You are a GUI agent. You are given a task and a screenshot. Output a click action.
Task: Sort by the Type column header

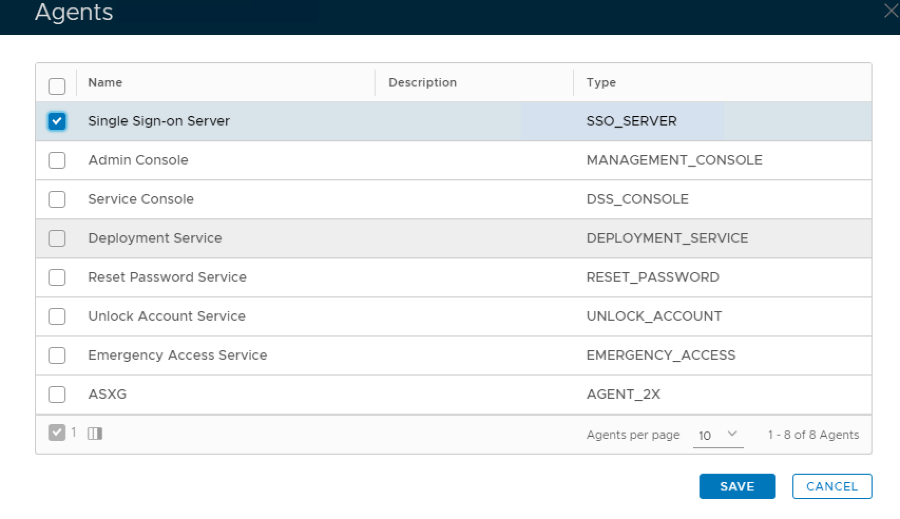601,83
